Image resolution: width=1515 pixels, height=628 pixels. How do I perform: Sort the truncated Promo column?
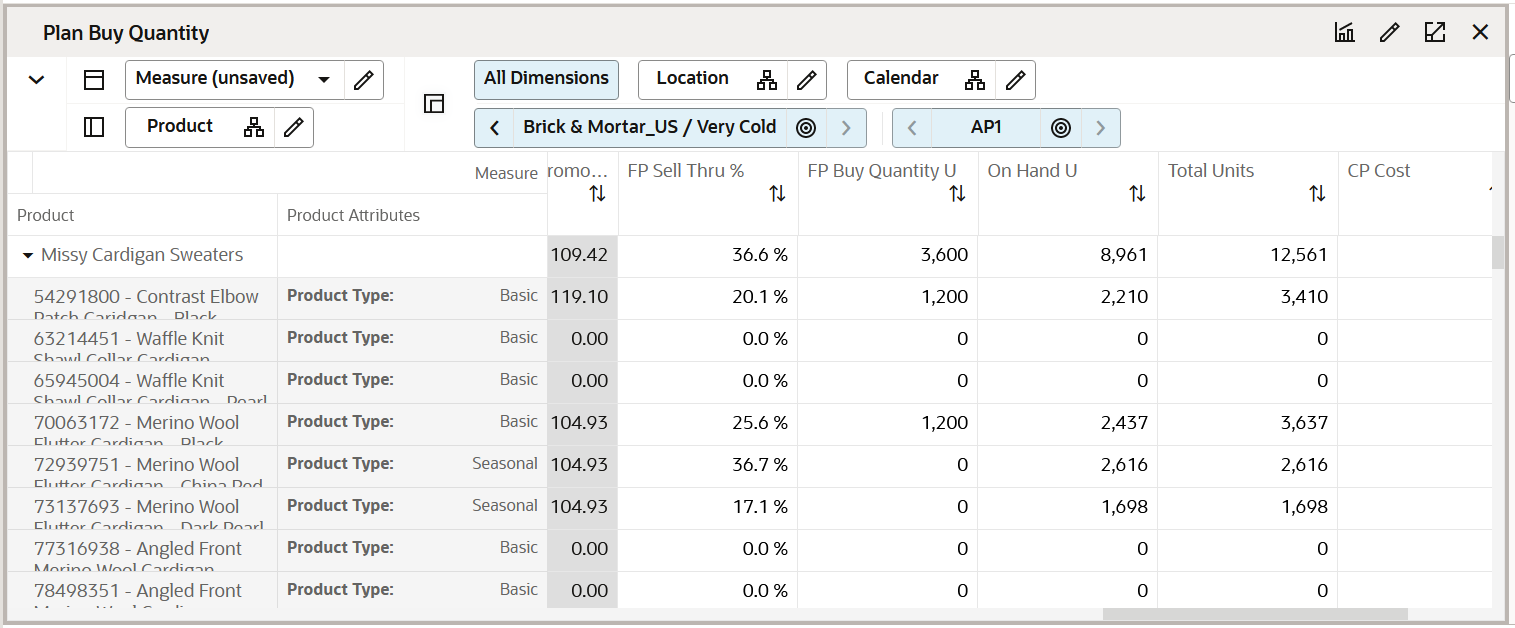coord(597,194)
